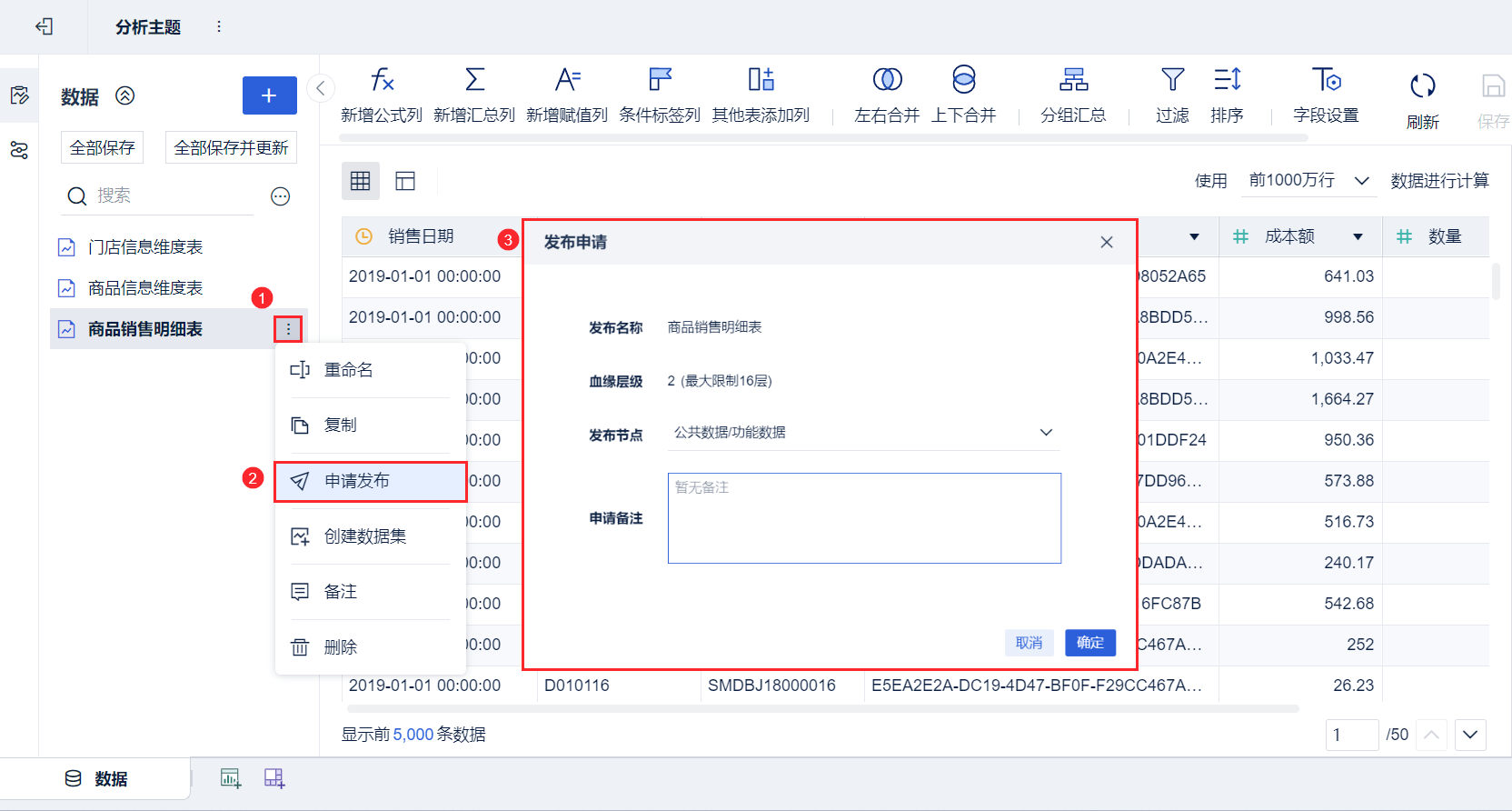The height and width of the screenshot is (811, 1512).
Task: Choose 删除 from the context menu
Action: point(371,647)
